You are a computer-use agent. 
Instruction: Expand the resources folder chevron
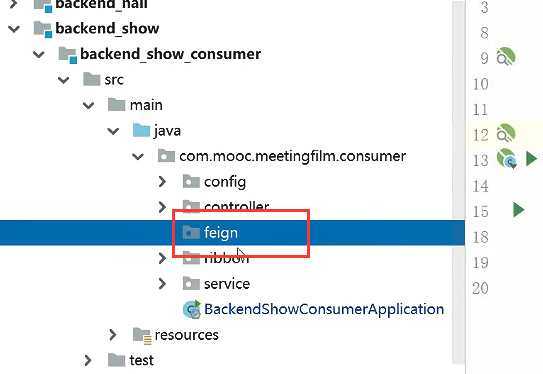point(112,335)
